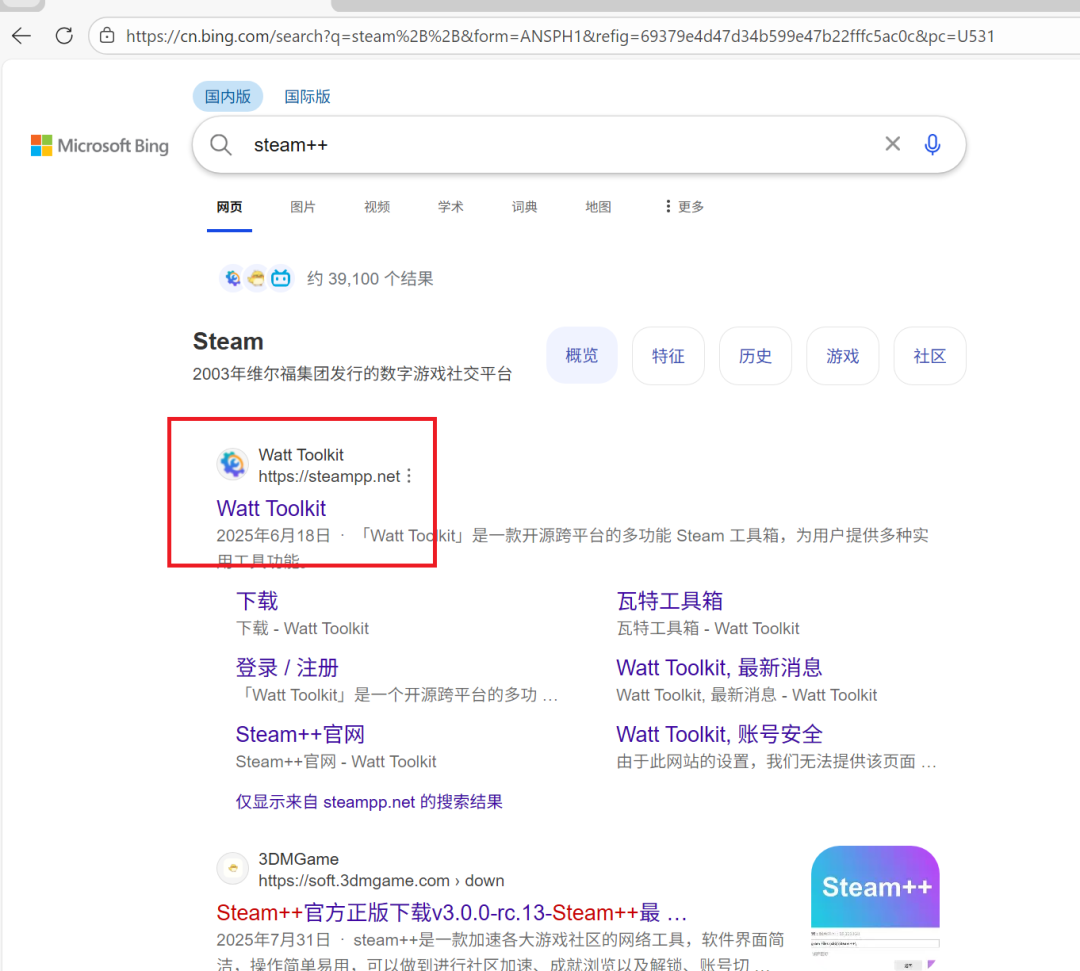Screen dimensions: 1080x971
Task: Open the Steam++ thumbnail image
Action: pyautogui.click(x=875, y=906)
